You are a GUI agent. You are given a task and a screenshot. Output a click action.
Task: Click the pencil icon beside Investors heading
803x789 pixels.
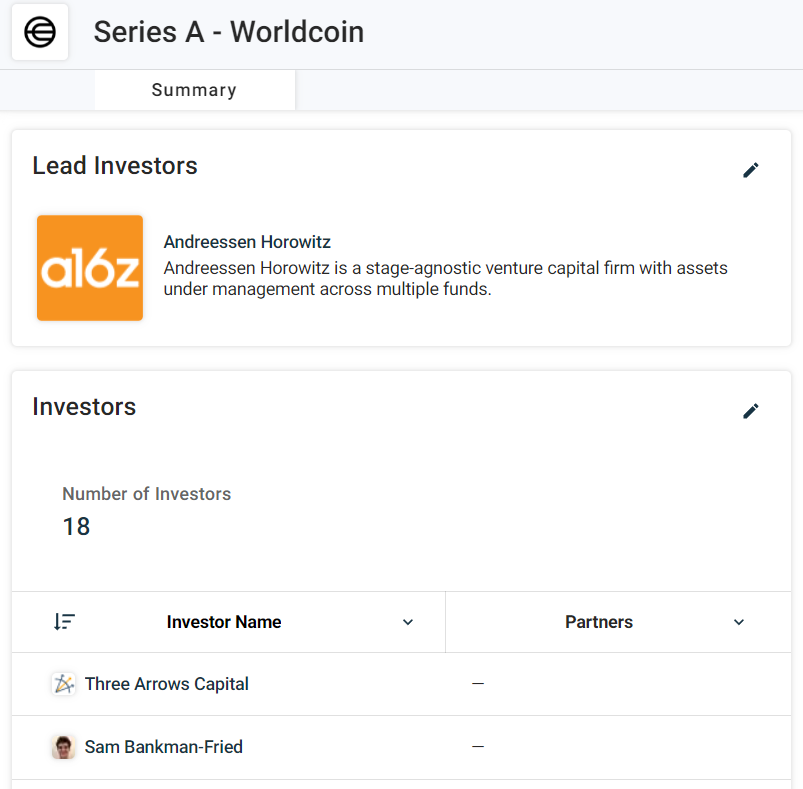751,411
